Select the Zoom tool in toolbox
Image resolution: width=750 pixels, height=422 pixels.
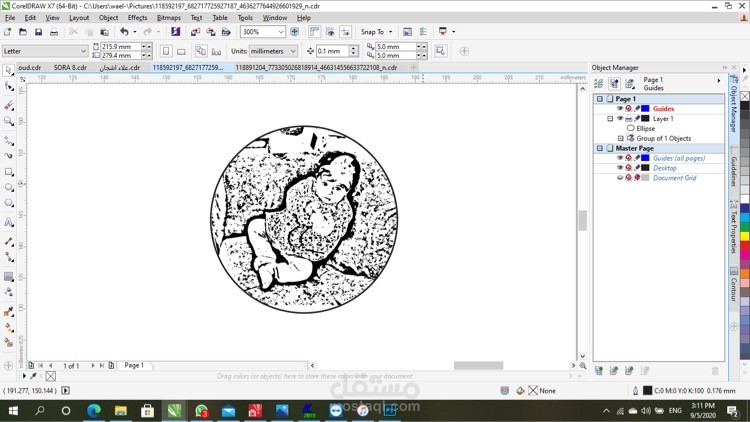click(9, 122)
